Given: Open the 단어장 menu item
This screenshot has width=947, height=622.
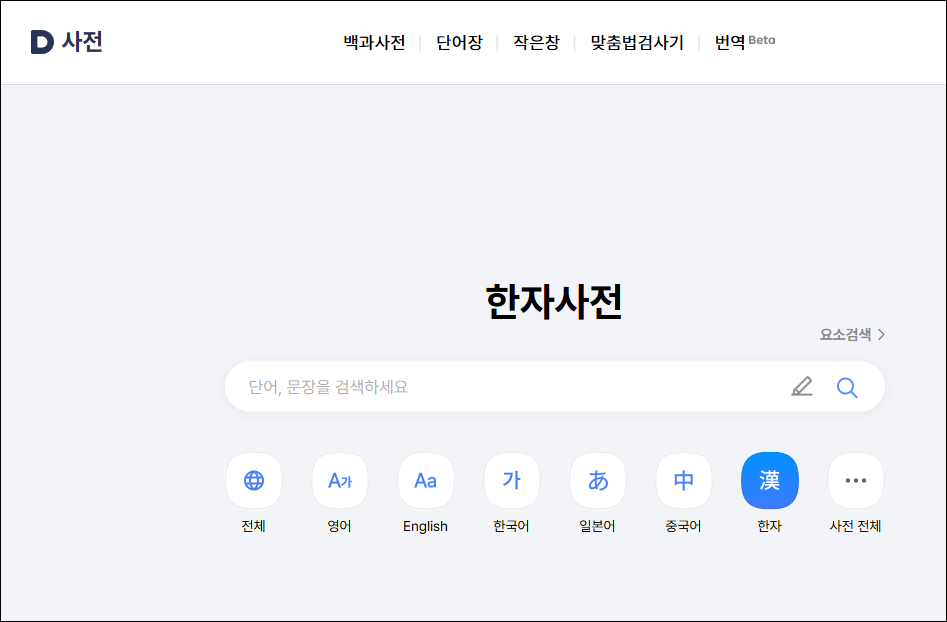Looking at the screenshot, I should pyautogui.click(x=459, y=42).
